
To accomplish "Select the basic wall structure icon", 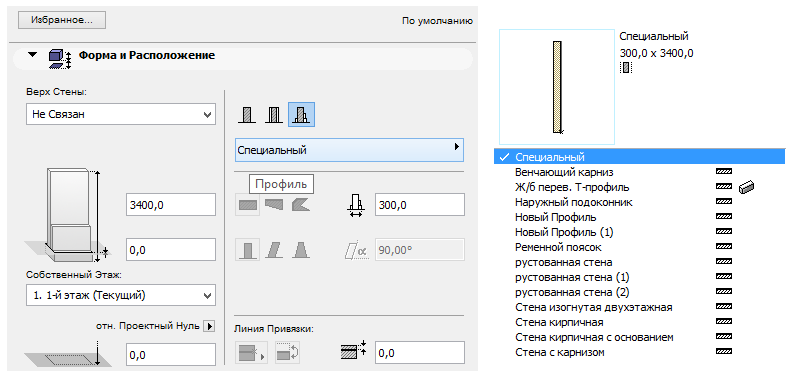I will 246,115.
